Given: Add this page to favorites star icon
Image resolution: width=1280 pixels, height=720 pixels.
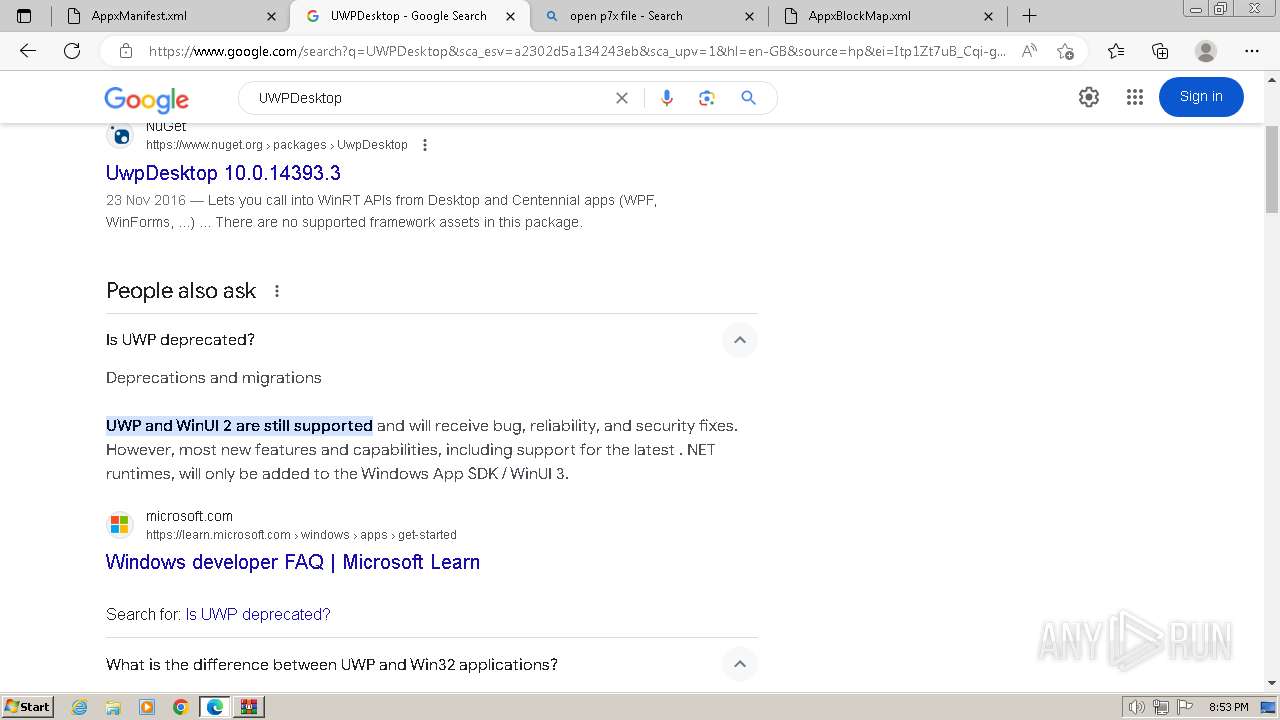Looking at the screenshot, I should [1065, 51].
